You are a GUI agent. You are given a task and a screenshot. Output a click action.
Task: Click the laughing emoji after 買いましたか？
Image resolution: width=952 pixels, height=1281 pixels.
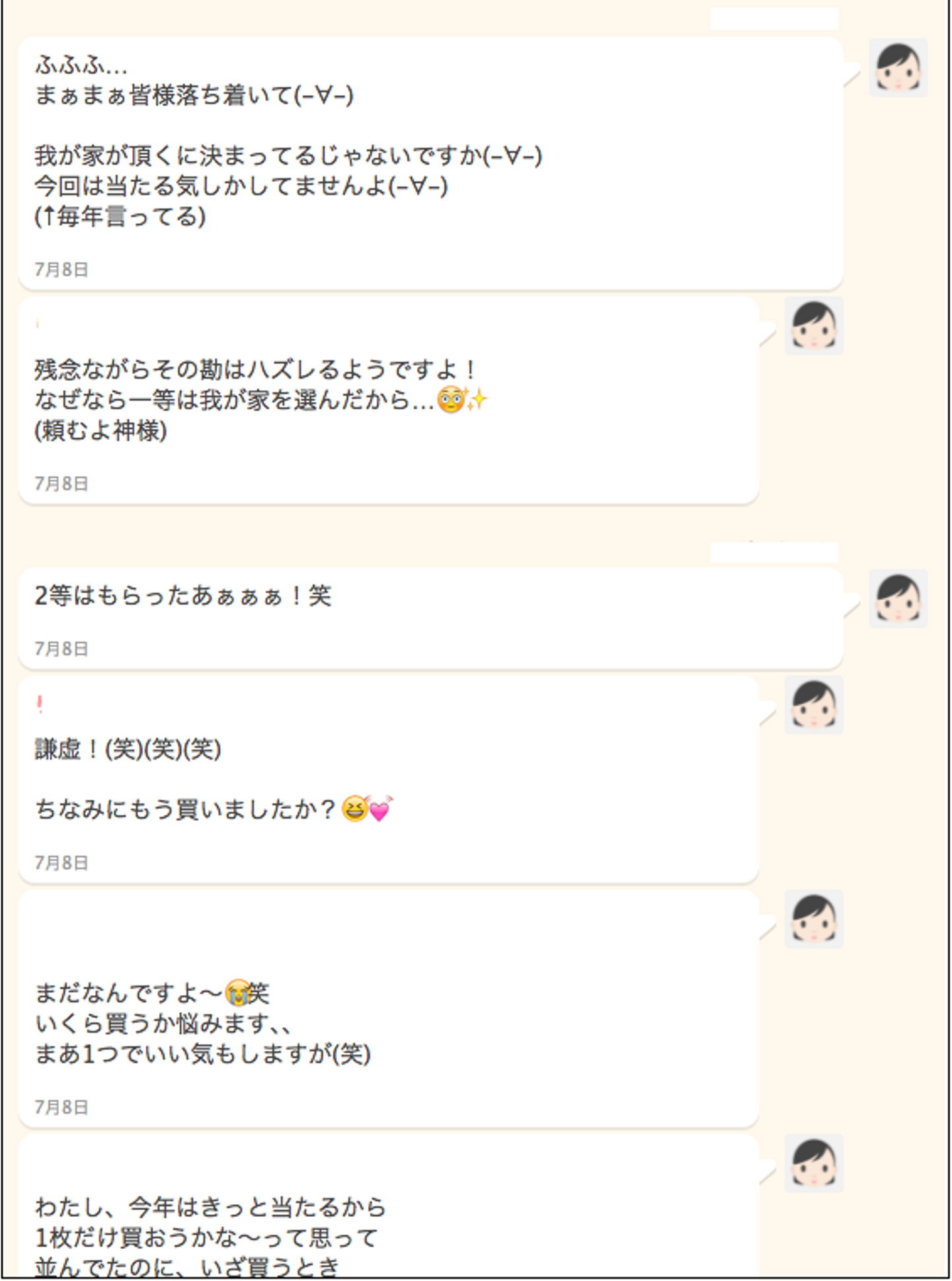coord(355,809)
